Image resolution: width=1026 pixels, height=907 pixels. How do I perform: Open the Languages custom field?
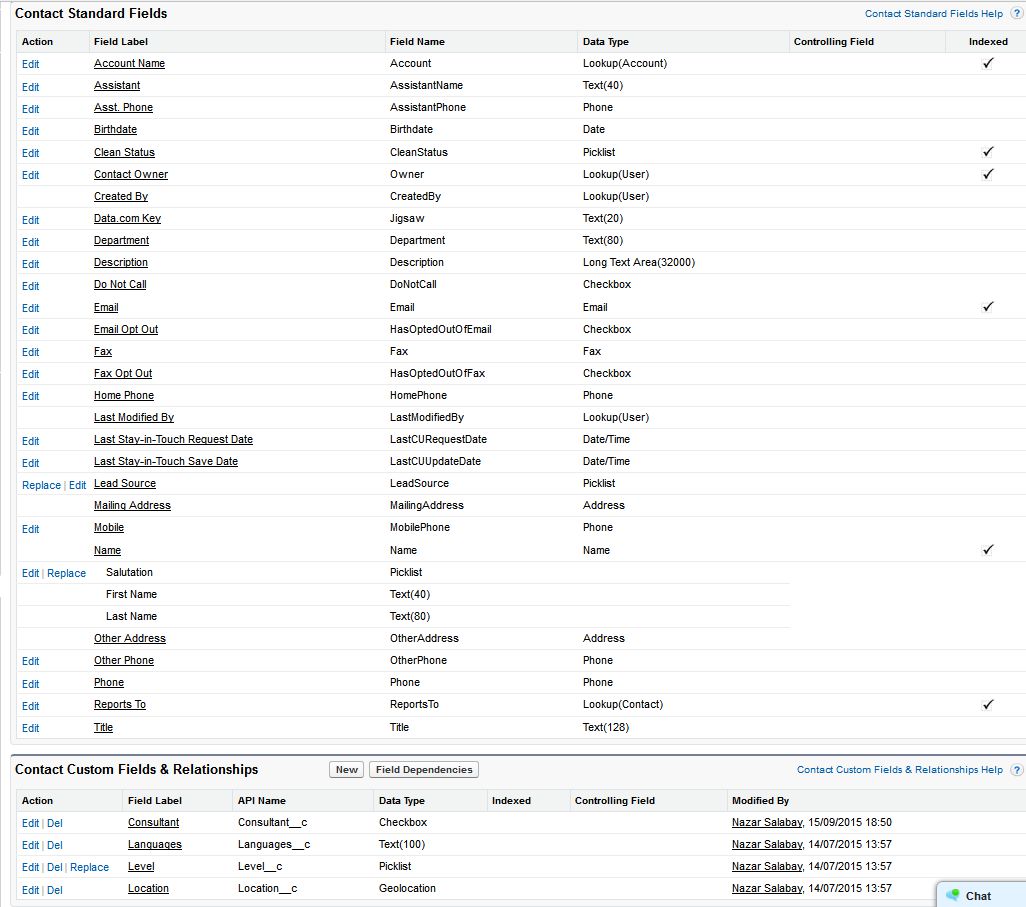tap(155, 845)
